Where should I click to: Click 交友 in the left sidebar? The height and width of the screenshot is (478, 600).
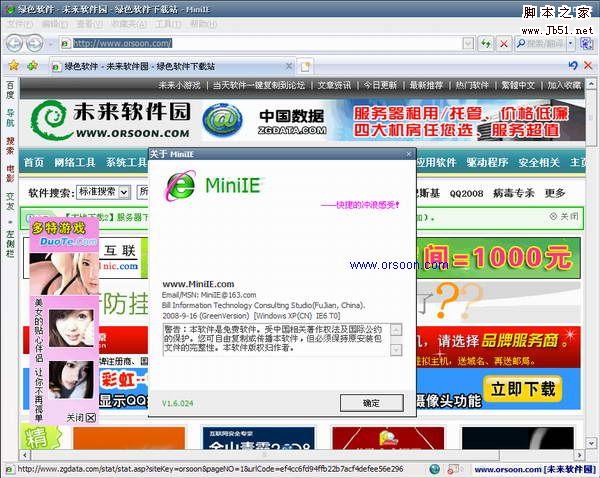(x=10, y=201)
